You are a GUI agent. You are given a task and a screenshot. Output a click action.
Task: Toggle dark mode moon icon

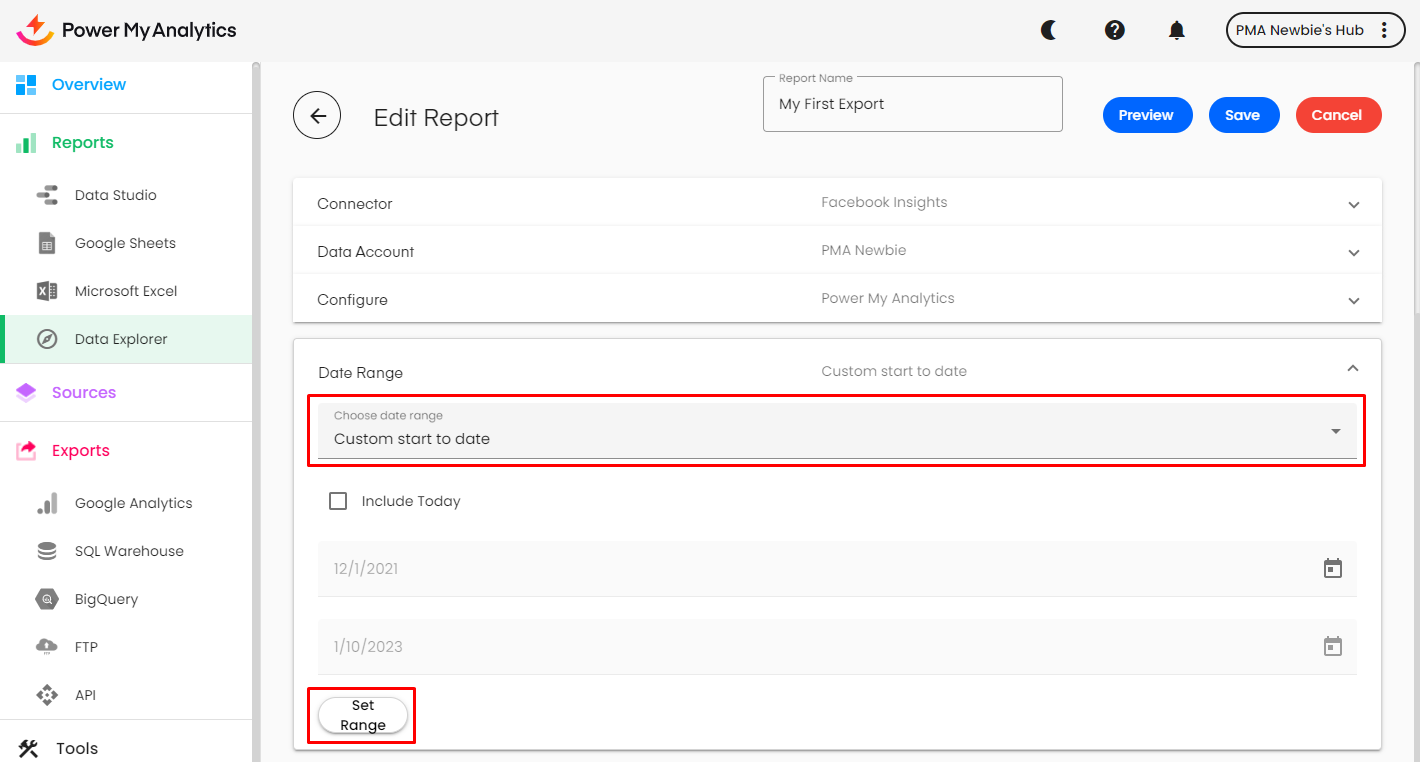click(1049, 30)
